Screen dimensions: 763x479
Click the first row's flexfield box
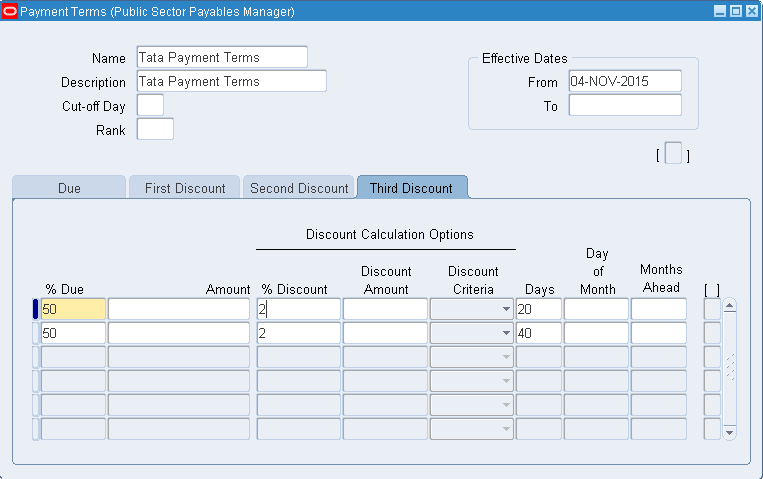tap(711, 309)
